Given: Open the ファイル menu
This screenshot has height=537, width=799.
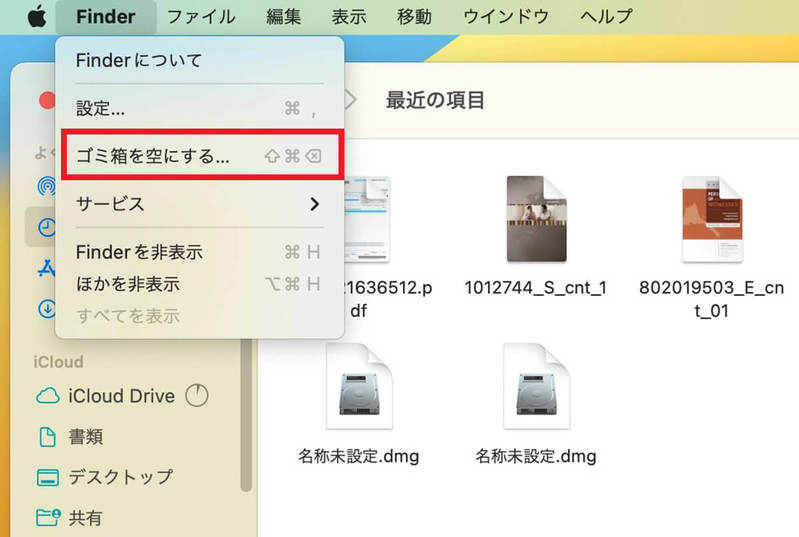Looking at the screenshot, I should tap(201, 17).
